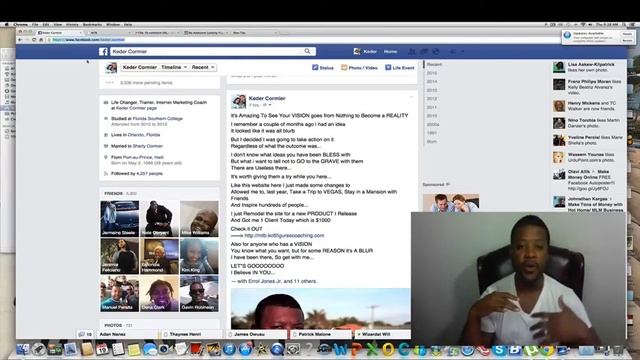The width and height of the screenshot is (640, 360).
Task: Expand the Recent dropdown
Action: coord(203,67)
